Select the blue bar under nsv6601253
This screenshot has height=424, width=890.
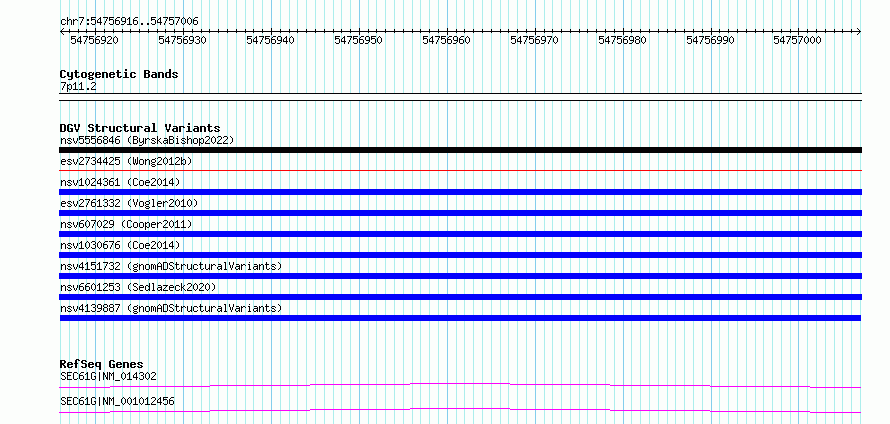click(x=460, y=297)
